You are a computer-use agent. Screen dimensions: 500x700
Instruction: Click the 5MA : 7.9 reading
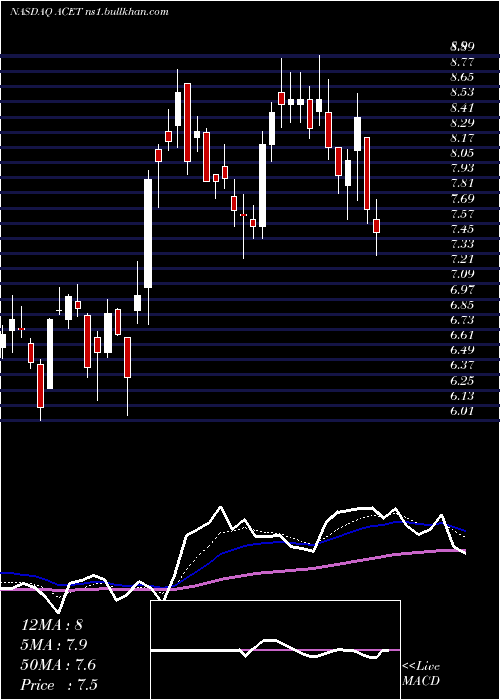pyautogui.click(x=54, y=645)
